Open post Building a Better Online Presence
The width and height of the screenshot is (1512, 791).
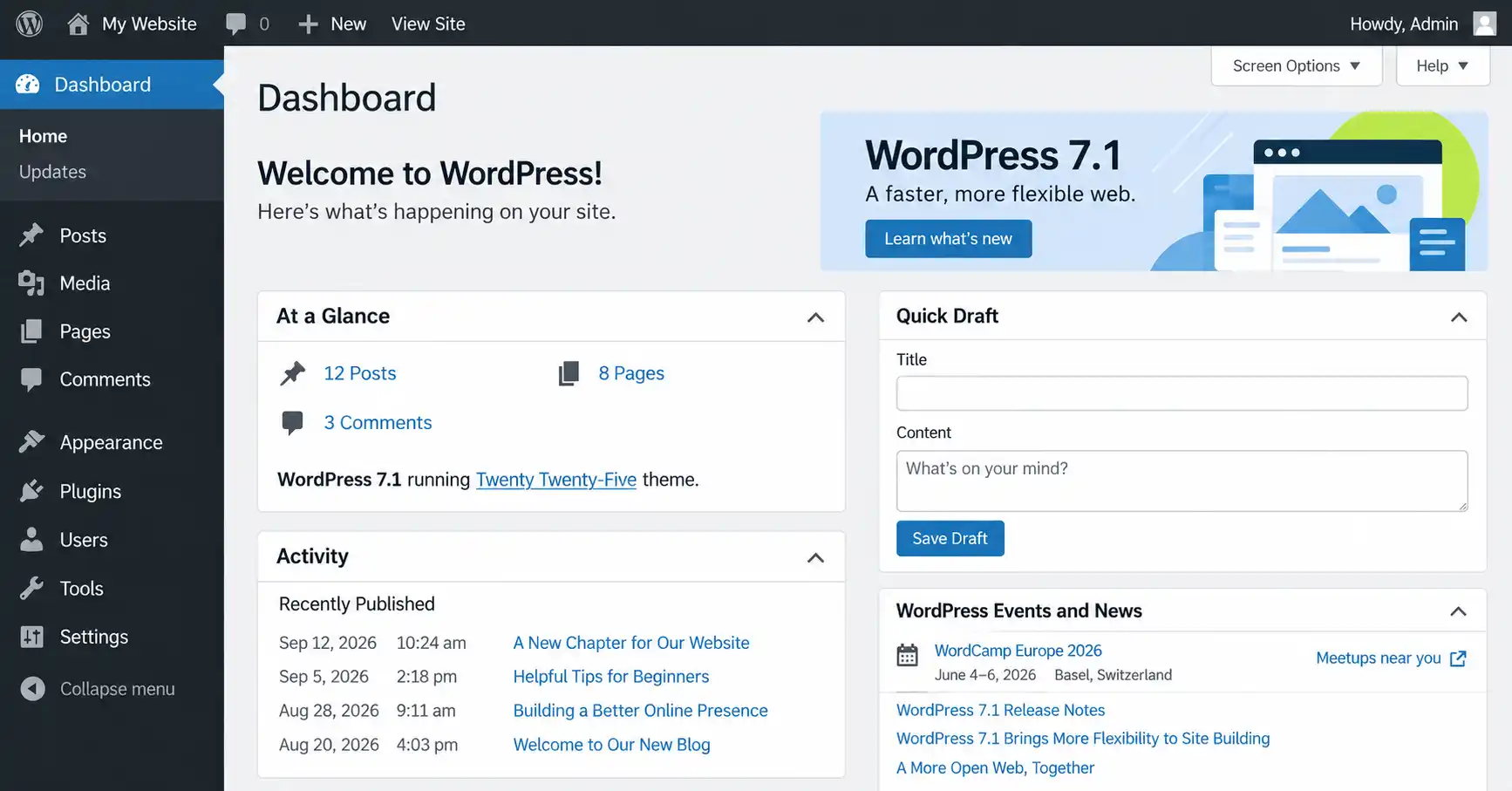point(640,711)
